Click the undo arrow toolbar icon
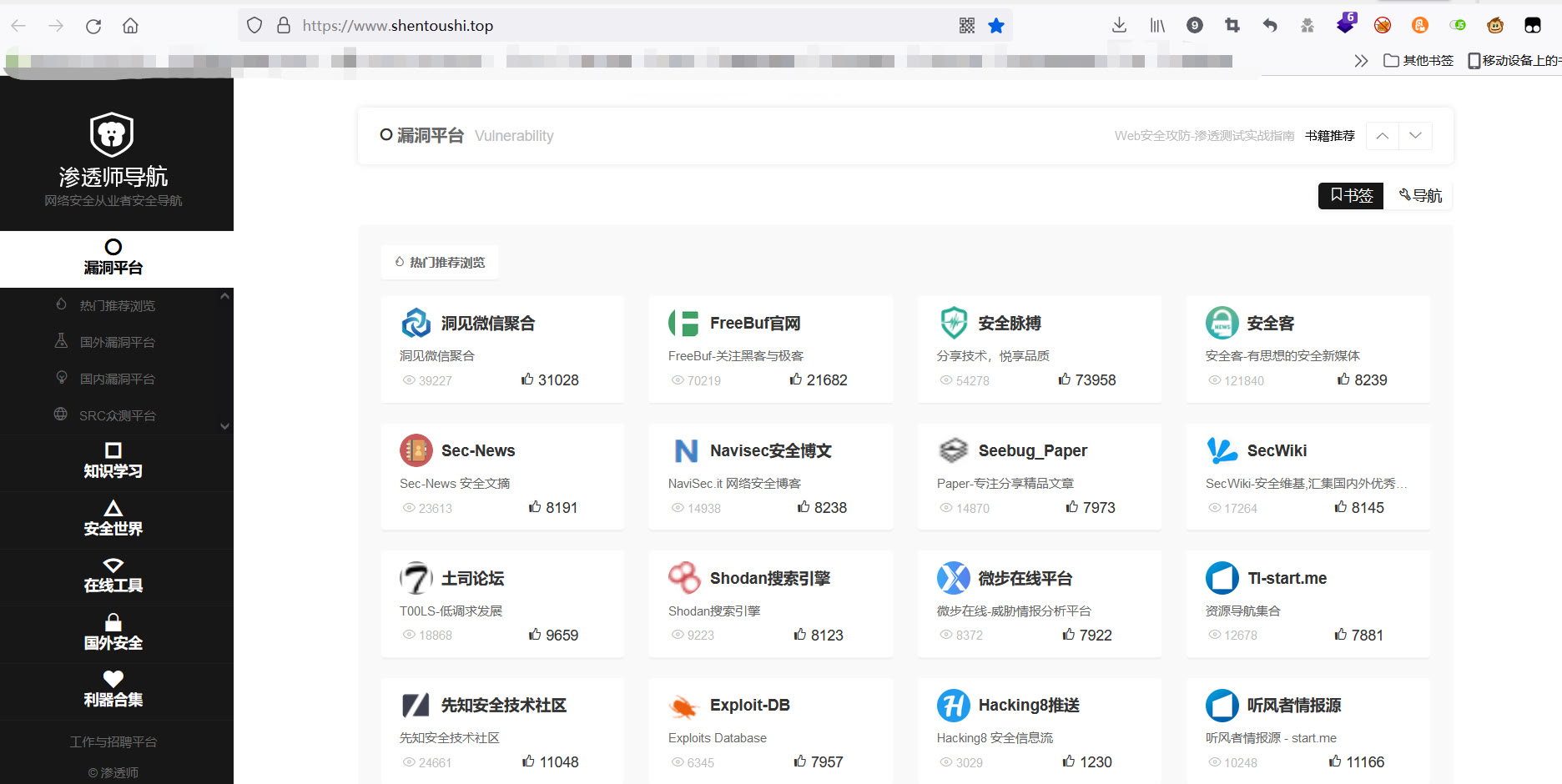The image size is (1562, 784). [1270, 26]
